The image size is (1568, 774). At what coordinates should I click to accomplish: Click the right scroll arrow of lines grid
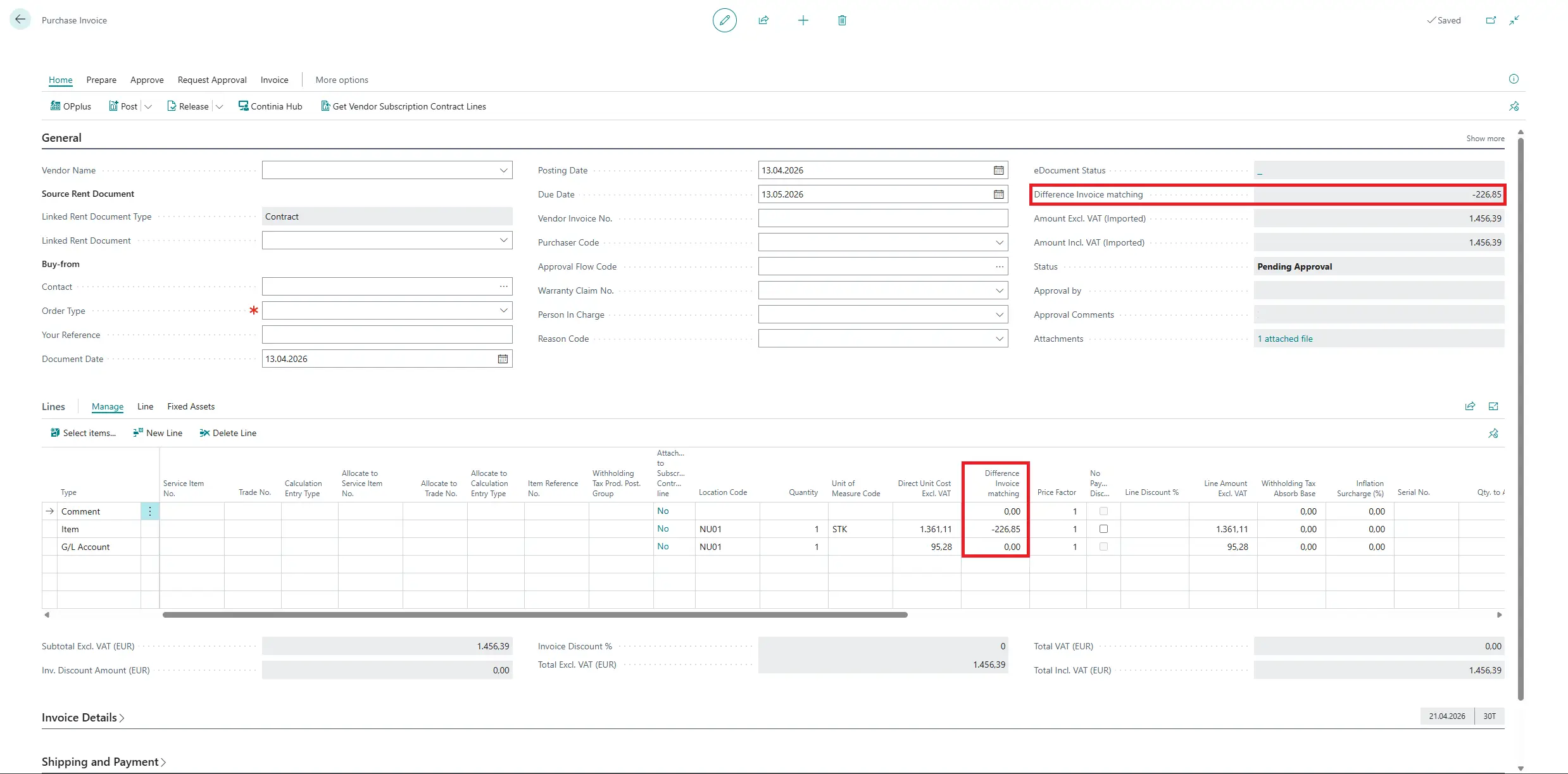click(x=1499, y=615)
